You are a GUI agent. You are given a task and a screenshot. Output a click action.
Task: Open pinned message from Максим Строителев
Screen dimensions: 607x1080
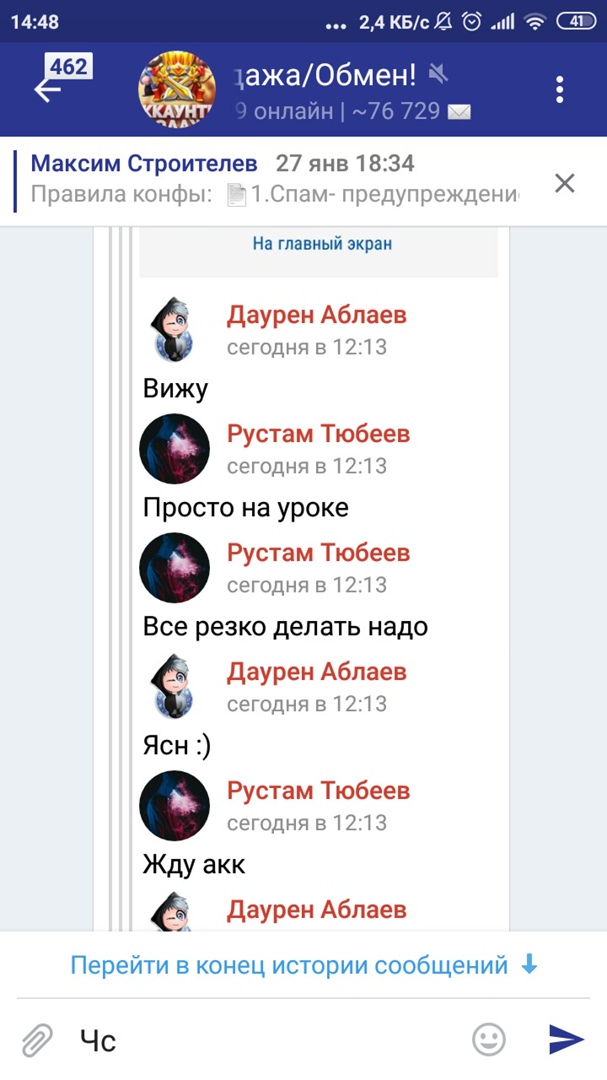276,181
